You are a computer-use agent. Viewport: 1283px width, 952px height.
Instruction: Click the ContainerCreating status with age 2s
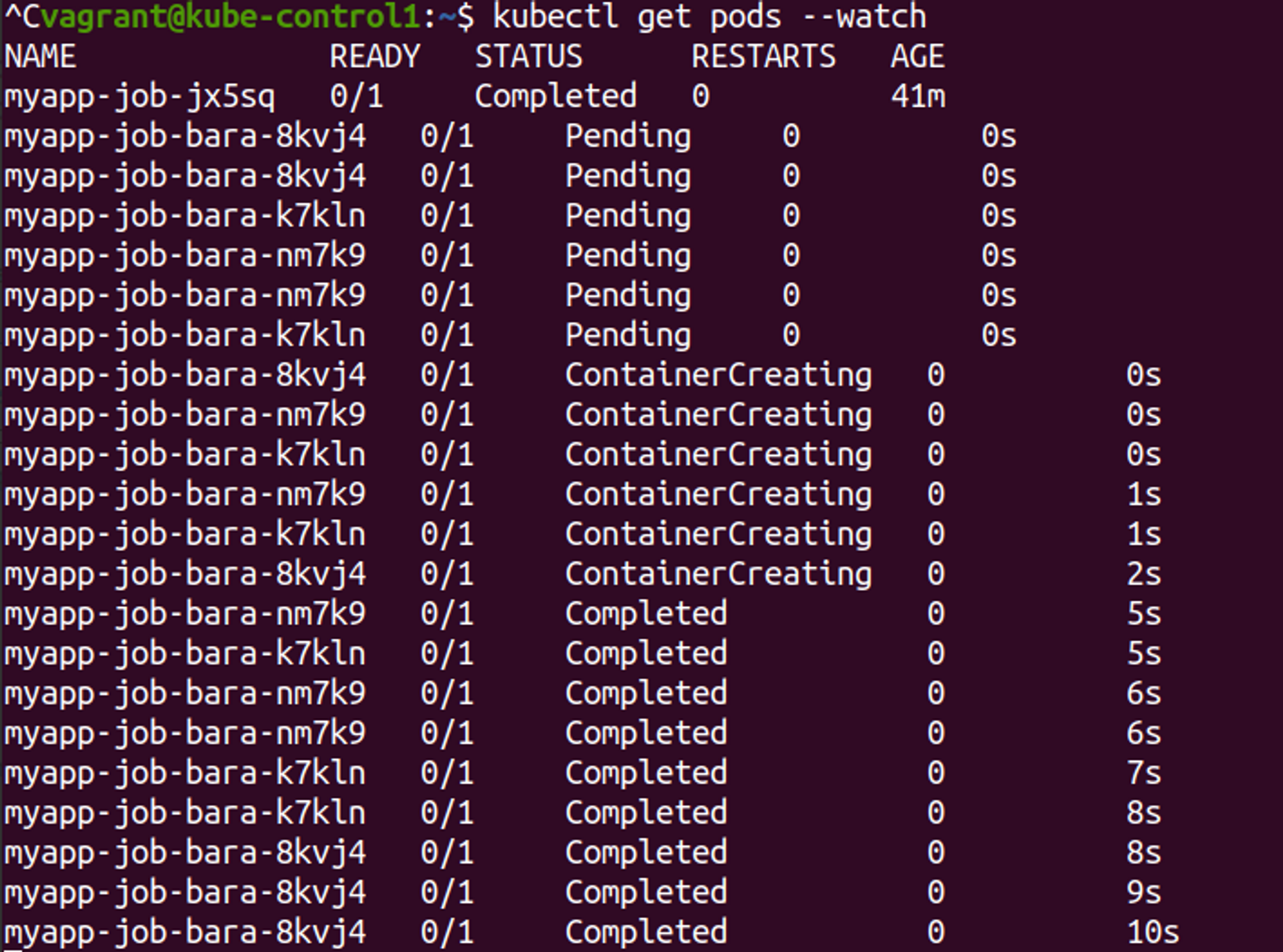(x=718, y=574)
